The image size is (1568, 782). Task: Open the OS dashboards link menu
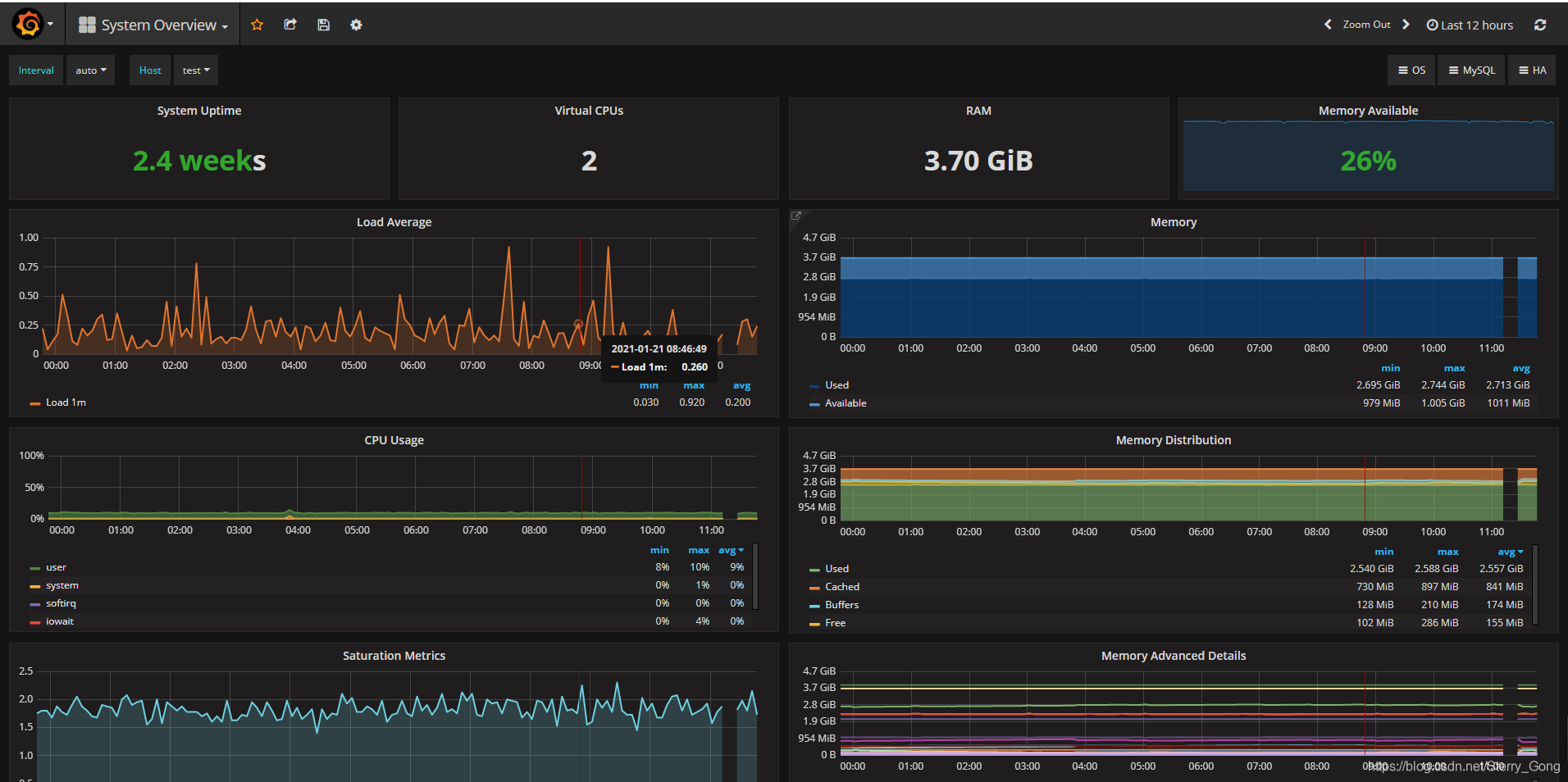(1412, 70)
